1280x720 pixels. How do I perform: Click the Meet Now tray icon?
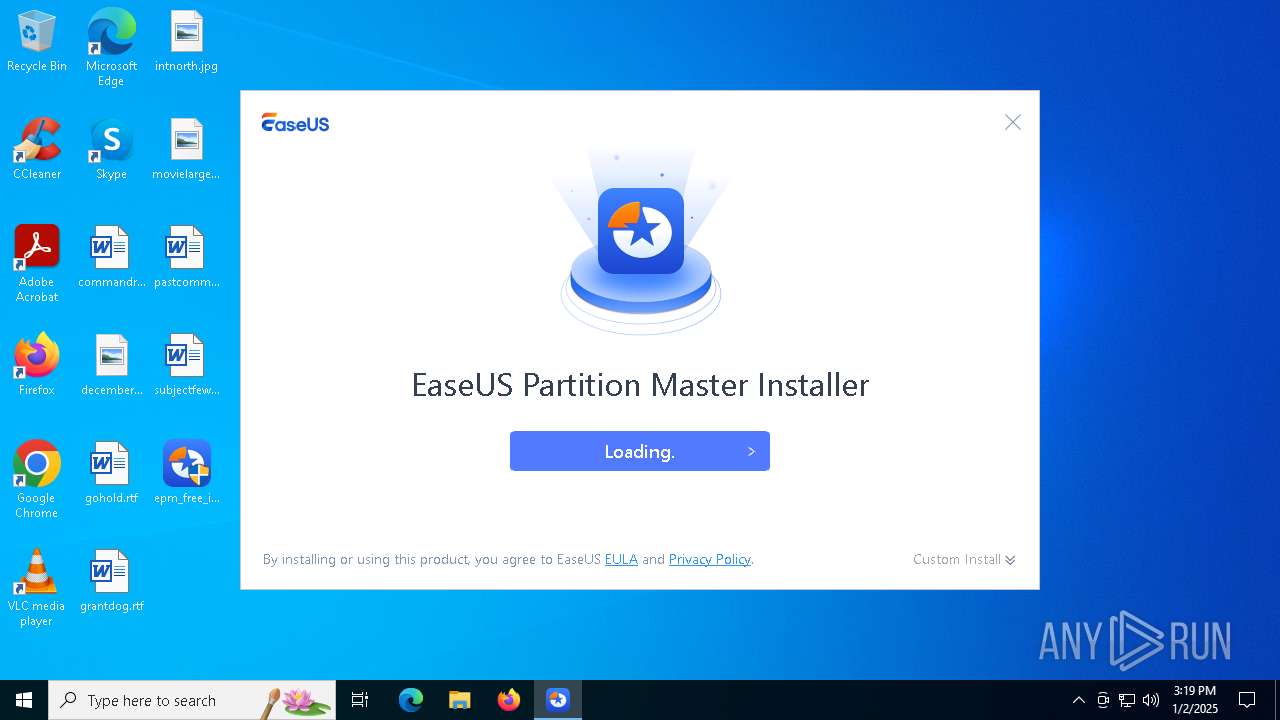[1103, 700]
